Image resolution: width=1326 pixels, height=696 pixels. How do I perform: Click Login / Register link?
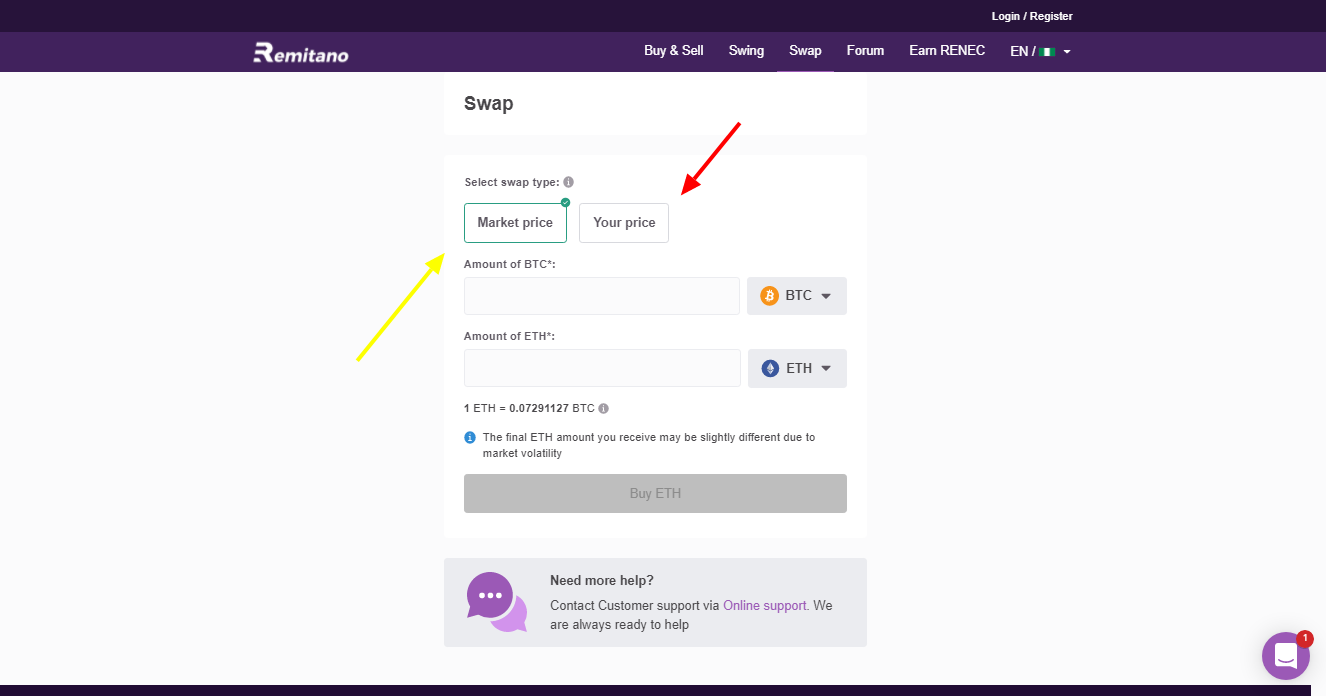click(x=1032, y=16)
